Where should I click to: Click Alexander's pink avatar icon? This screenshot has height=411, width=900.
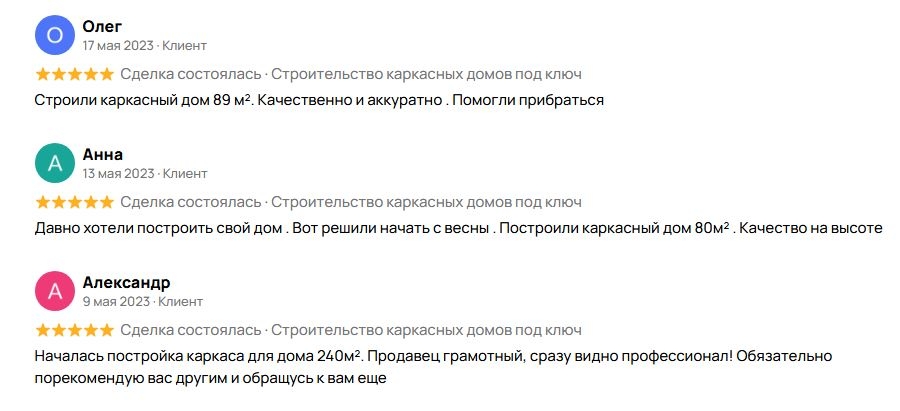pyautogui.click(x=54, y=292)
